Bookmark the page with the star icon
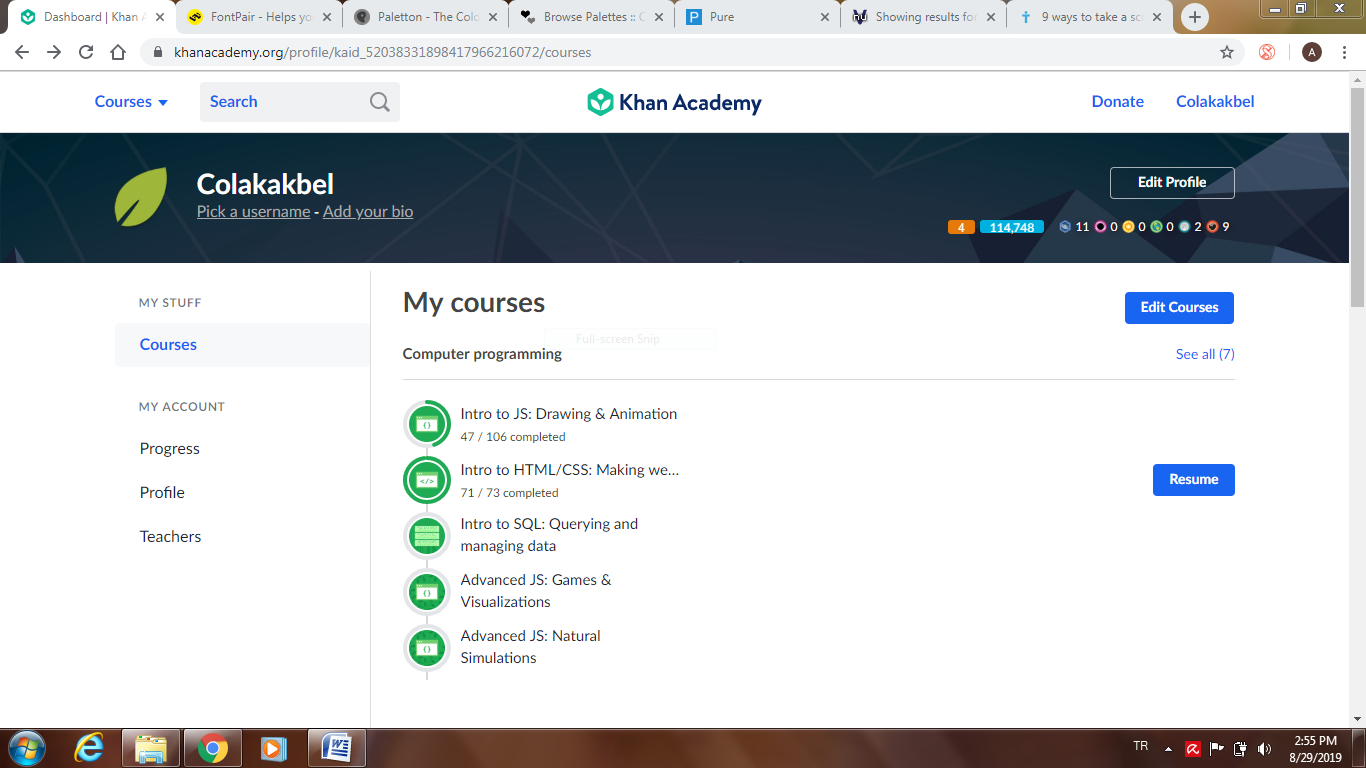The width and height of the screenshot is (1366, 768). tap(1227, 52)
